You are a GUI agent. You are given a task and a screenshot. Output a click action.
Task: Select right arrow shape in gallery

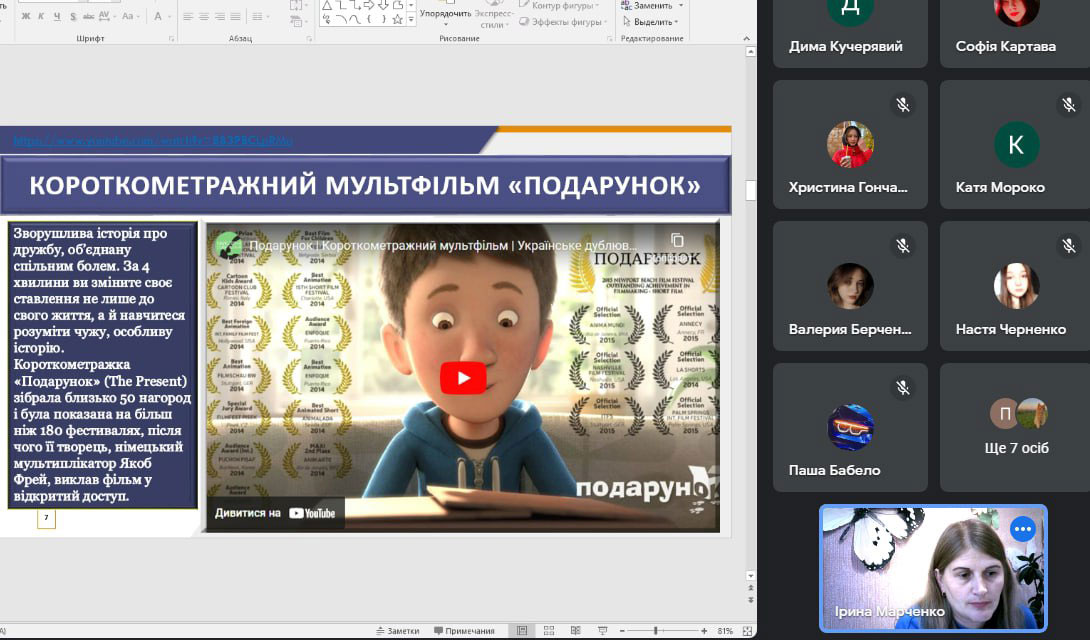click(x=368, y=6)
